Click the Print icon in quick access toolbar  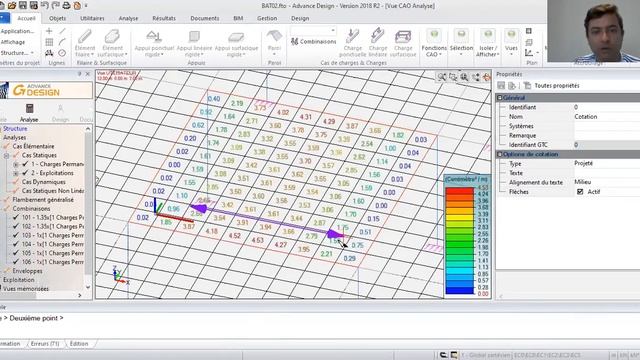pyautogui.click(x=66, y=6)
